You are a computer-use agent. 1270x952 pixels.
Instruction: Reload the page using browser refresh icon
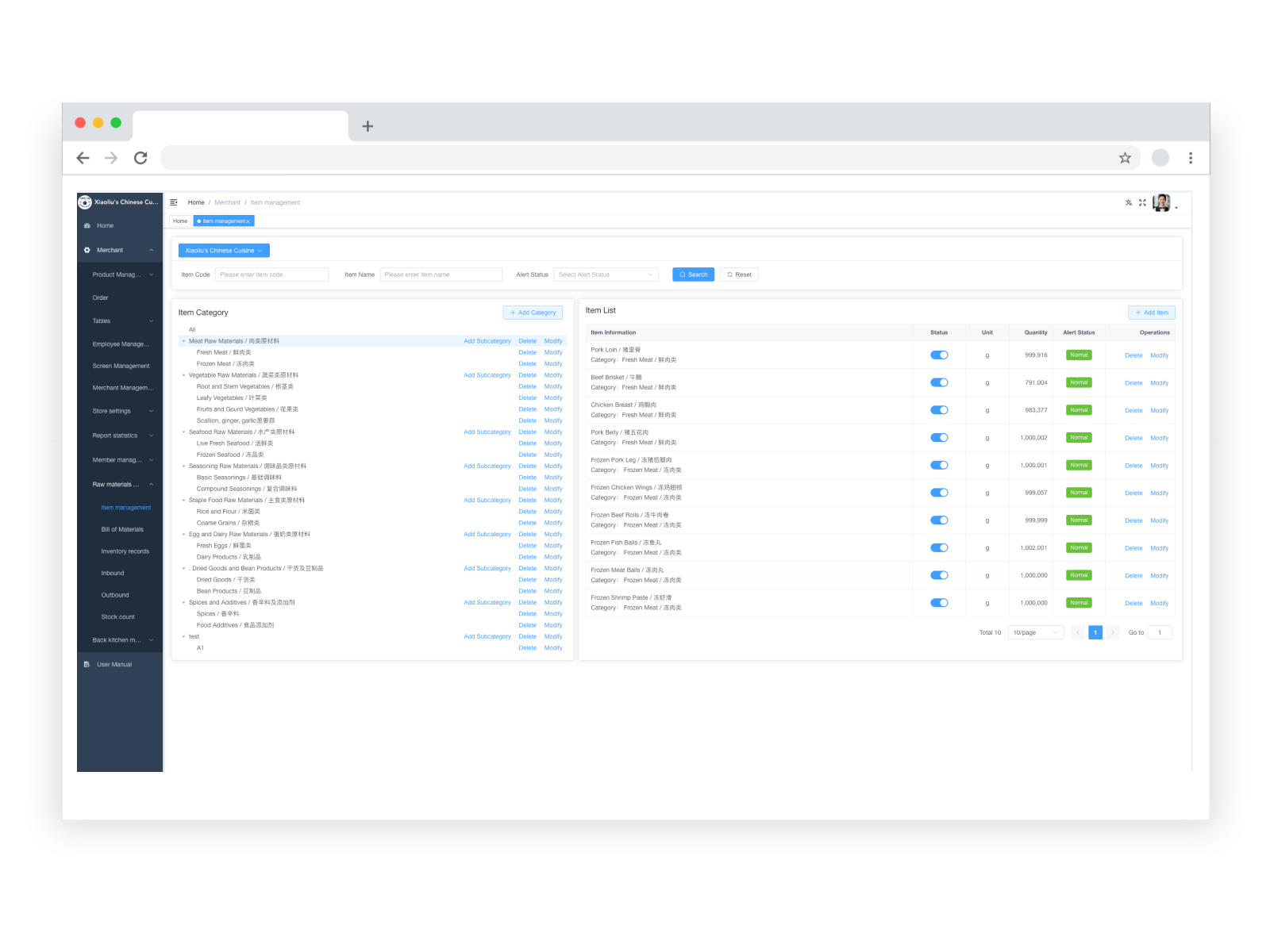140,158
